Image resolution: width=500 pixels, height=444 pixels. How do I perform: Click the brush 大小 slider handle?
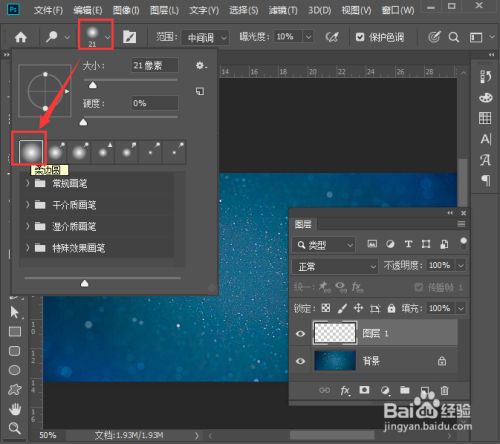93,85
